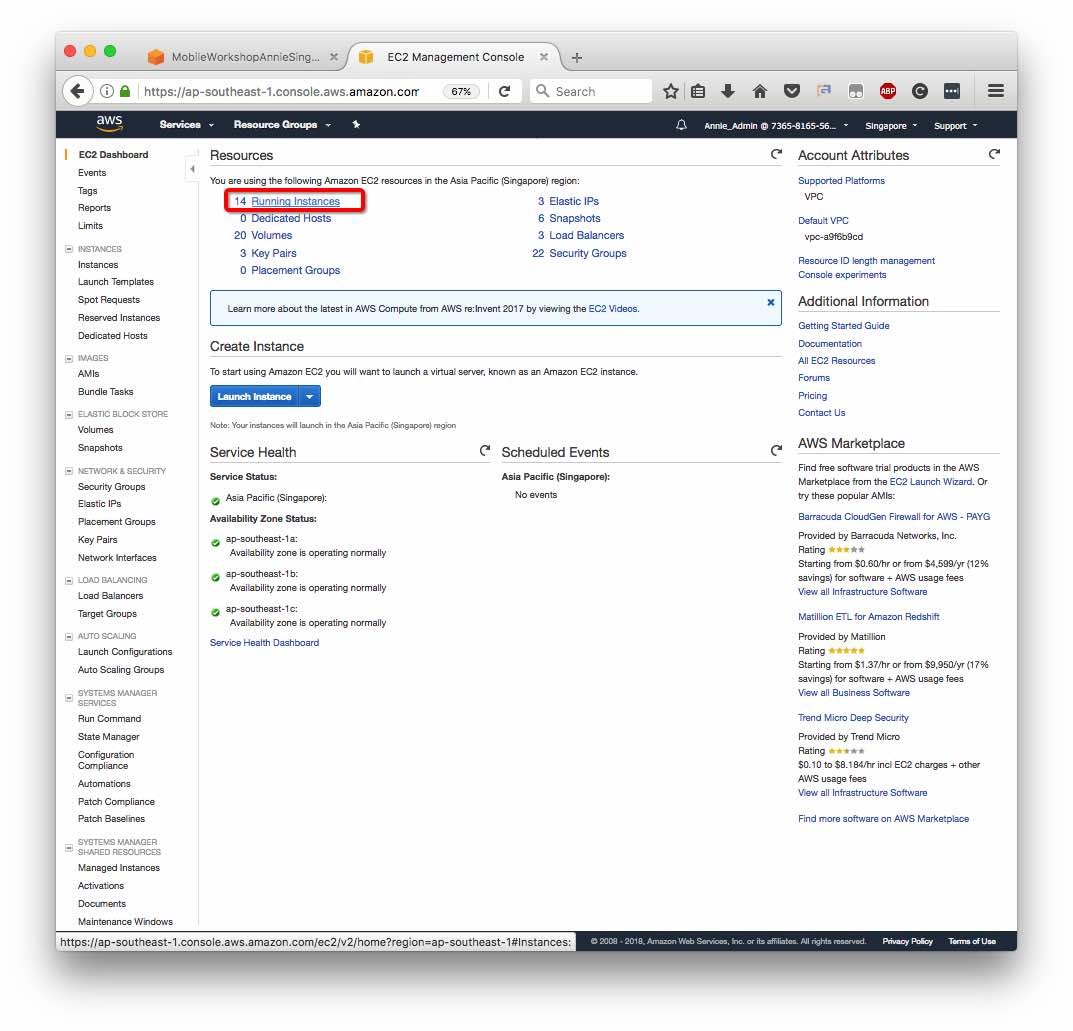
Task: Collapse the ELASTIC BLOCK STORE section
Action: (68, 415)
